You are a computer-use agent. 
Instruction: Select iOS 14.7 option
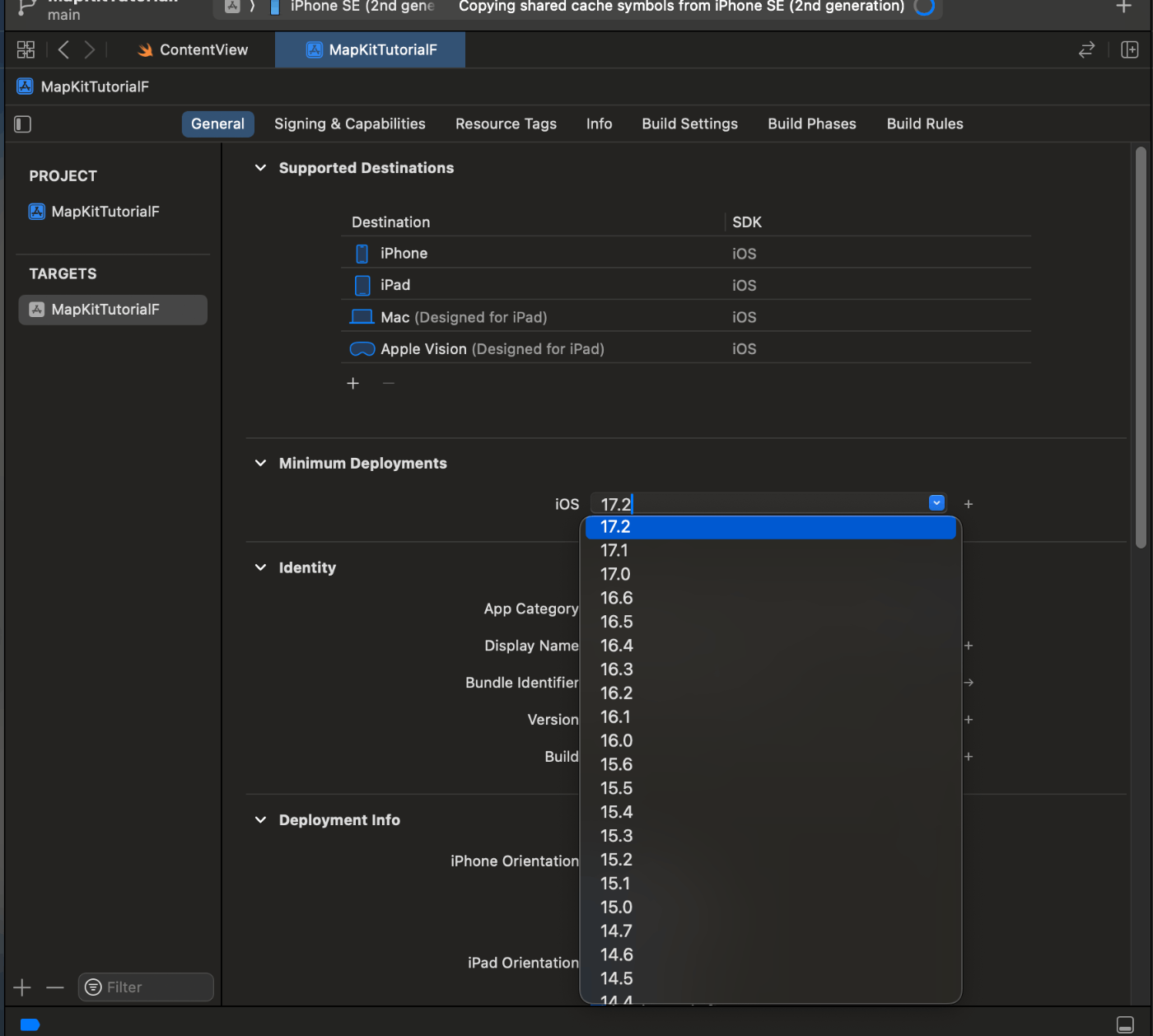point(771,931)
